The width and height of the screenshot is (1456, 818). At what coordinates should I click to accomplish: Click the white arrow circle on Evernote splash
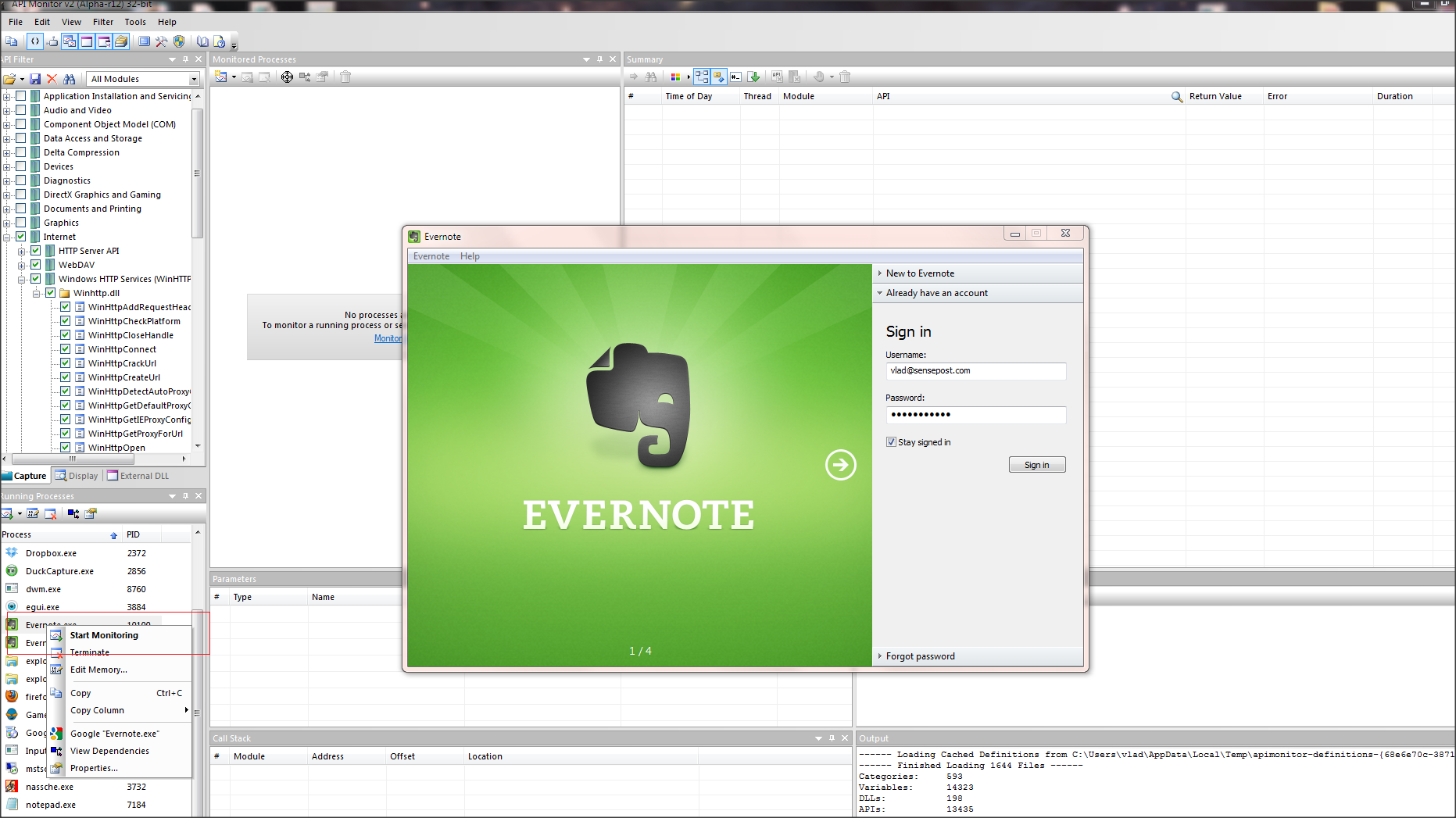click(x=840, y=465)
